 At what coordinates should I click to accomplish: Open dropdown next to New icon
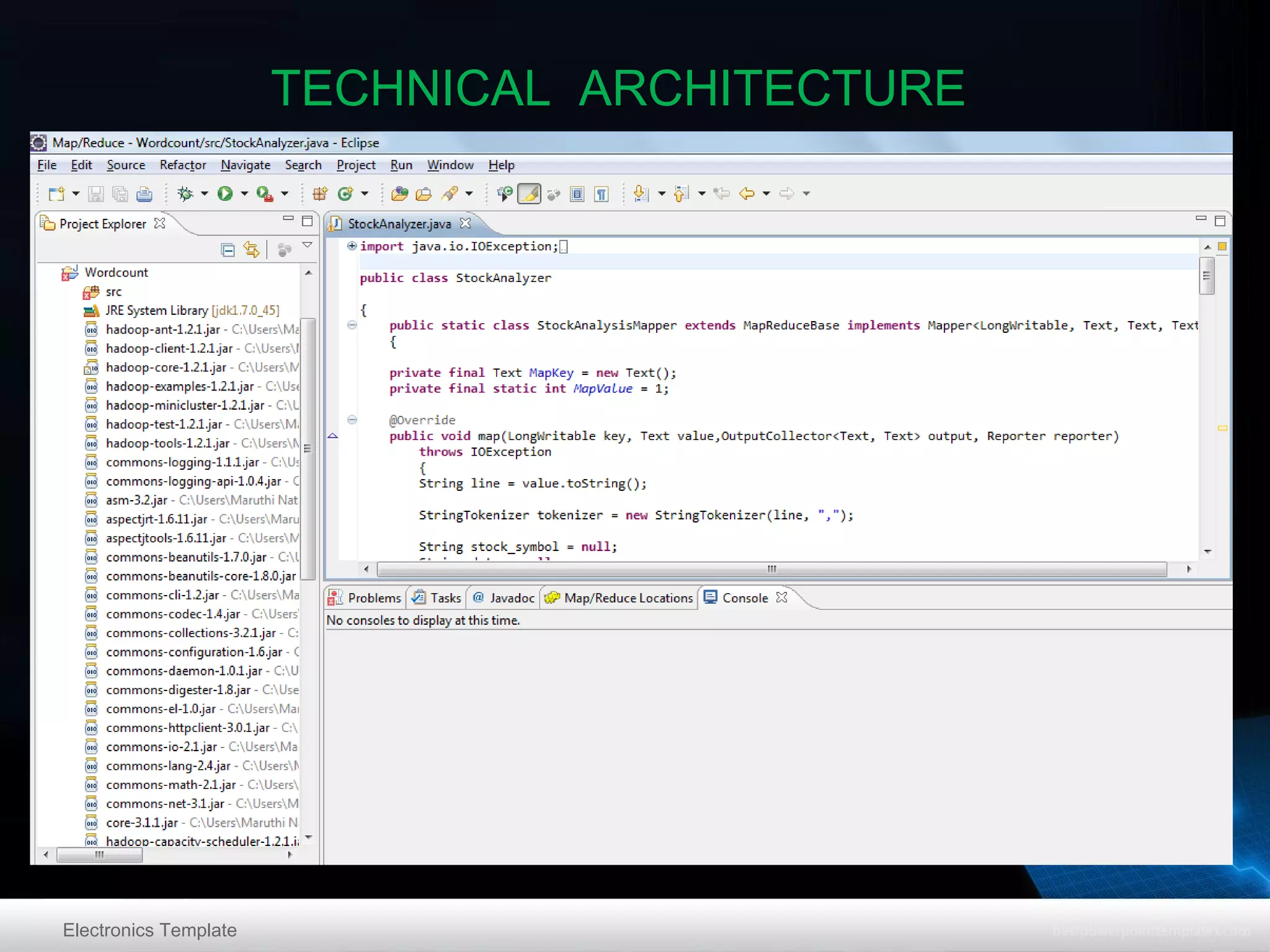76,194
